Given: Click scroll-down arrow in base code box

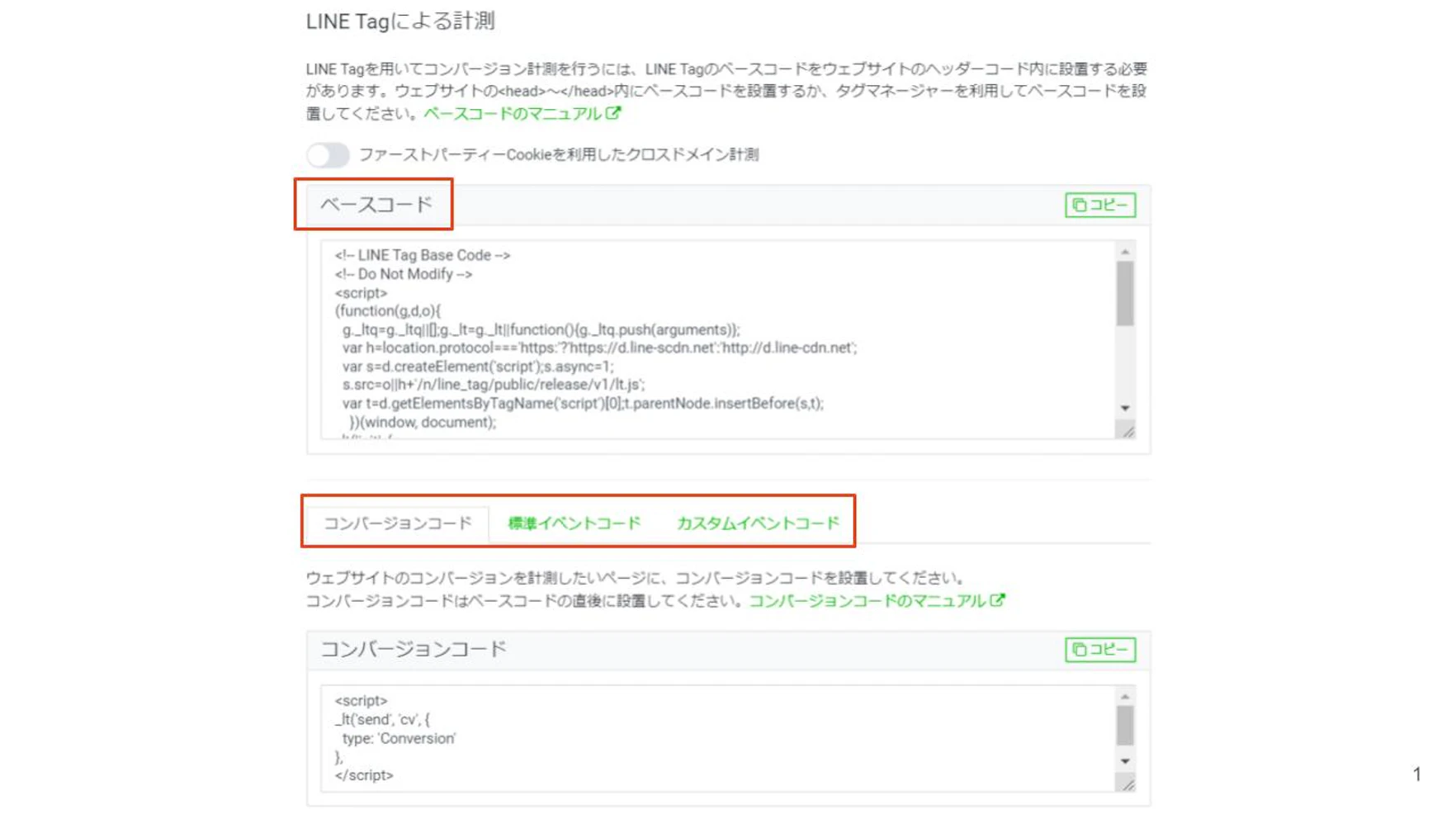Looking at the screenshot, I should pos(1125,409).
